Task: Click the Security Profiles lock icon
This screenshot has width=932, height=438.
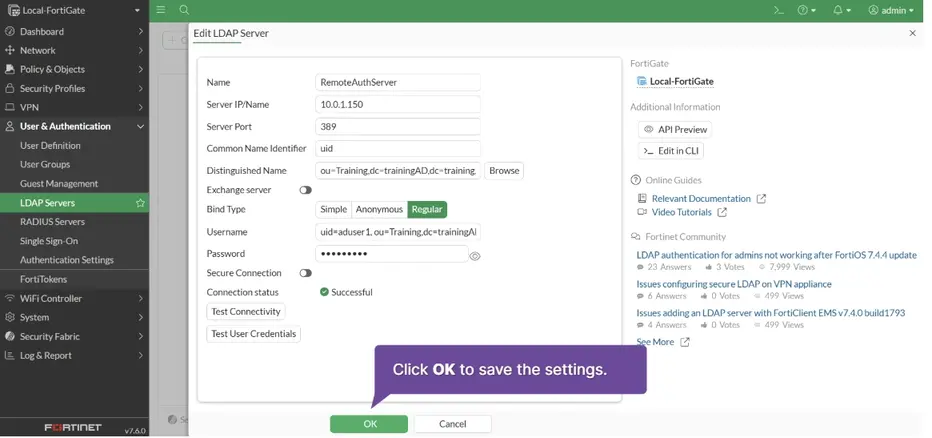Action: (x=10, y=88)
